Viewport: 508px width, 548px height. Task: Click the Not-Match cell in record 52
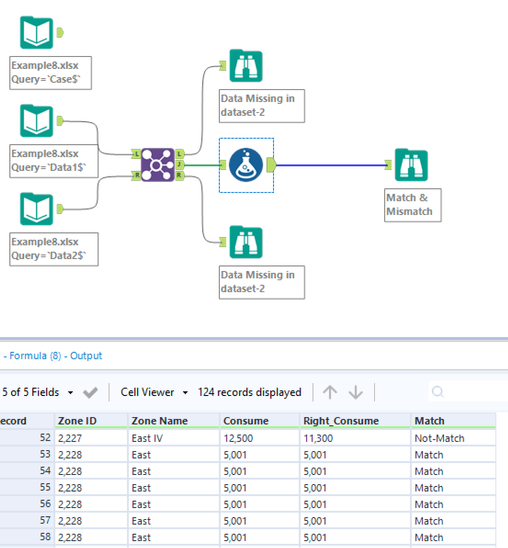(x=453, y=438)
